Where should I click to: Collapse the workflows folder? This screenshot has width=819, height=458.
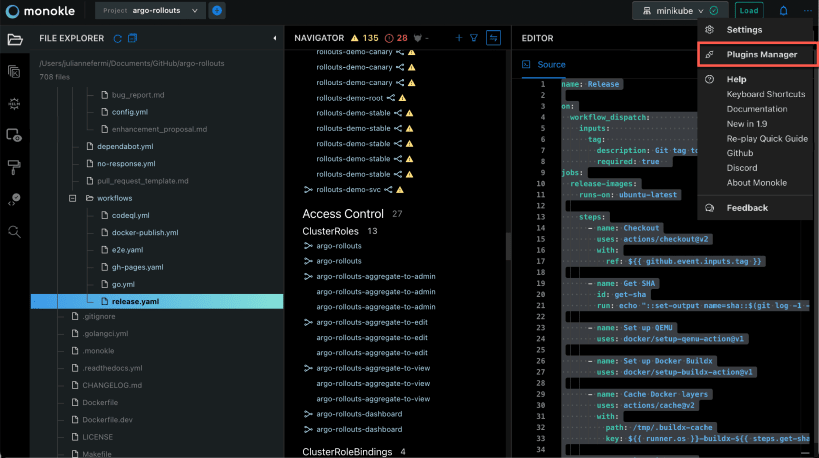[x=73, y=198]
